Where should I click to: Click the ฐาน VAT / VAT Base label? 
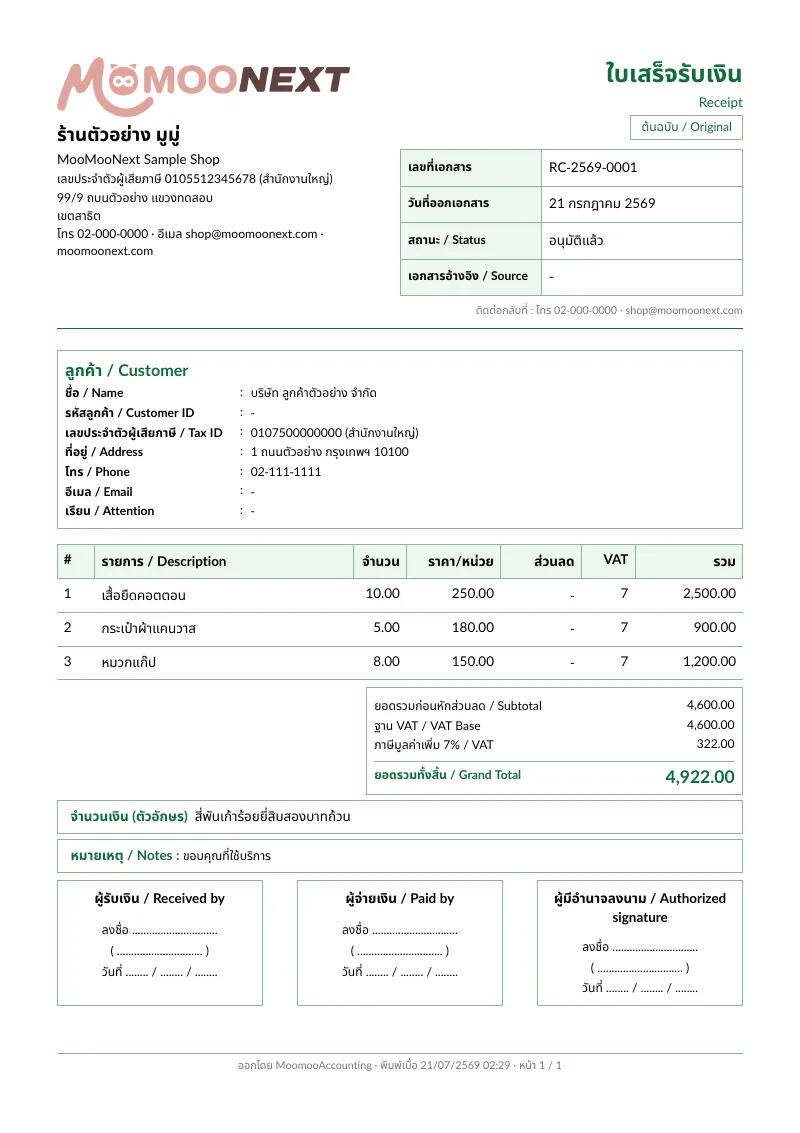tap(427, 726)
